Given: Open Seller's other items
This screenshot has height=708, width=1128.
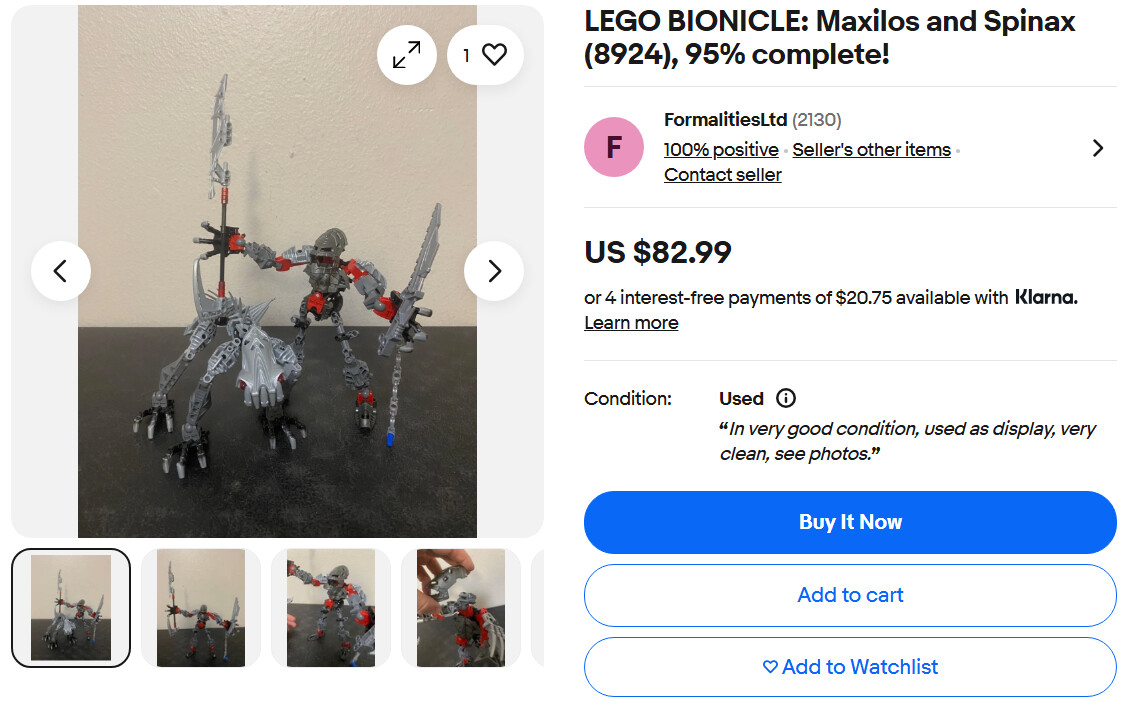Looking at the screenshot, I should coord(871,149).
